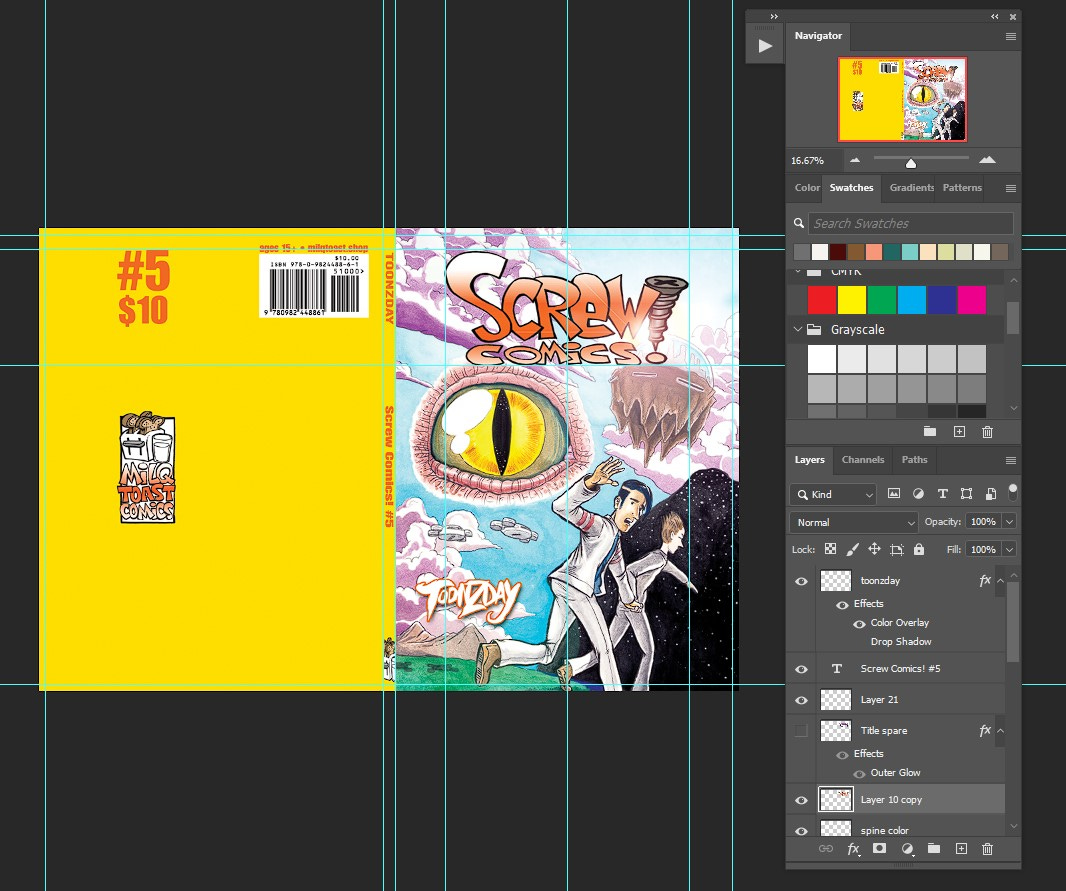The height and width of the screenshot is (891, 1066).
Task: Select the yellow CMYK swatch
Action: (852, 300)
